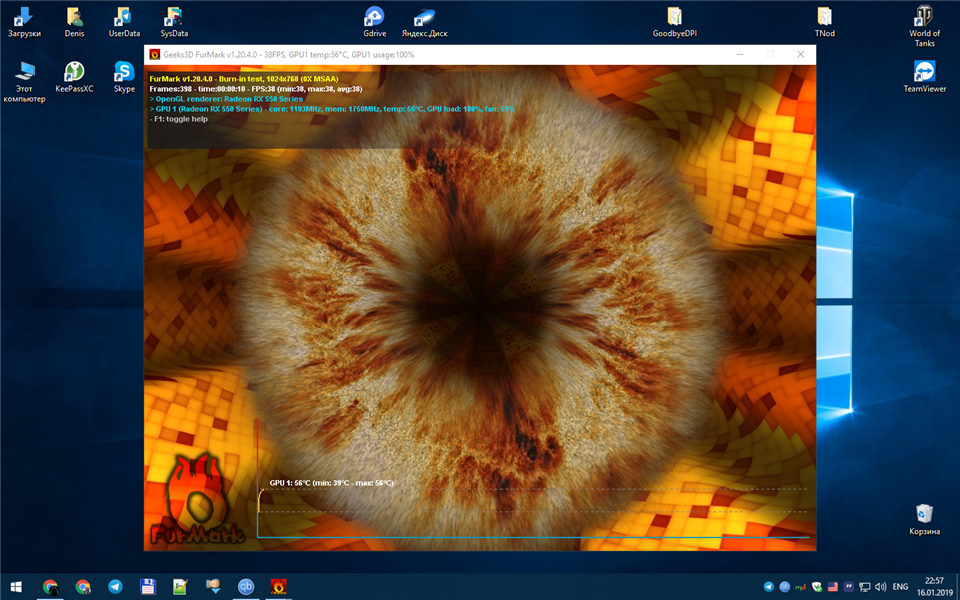
Task: Select the Этот компьютер desktop icon
Action: (x=24, y=82)
